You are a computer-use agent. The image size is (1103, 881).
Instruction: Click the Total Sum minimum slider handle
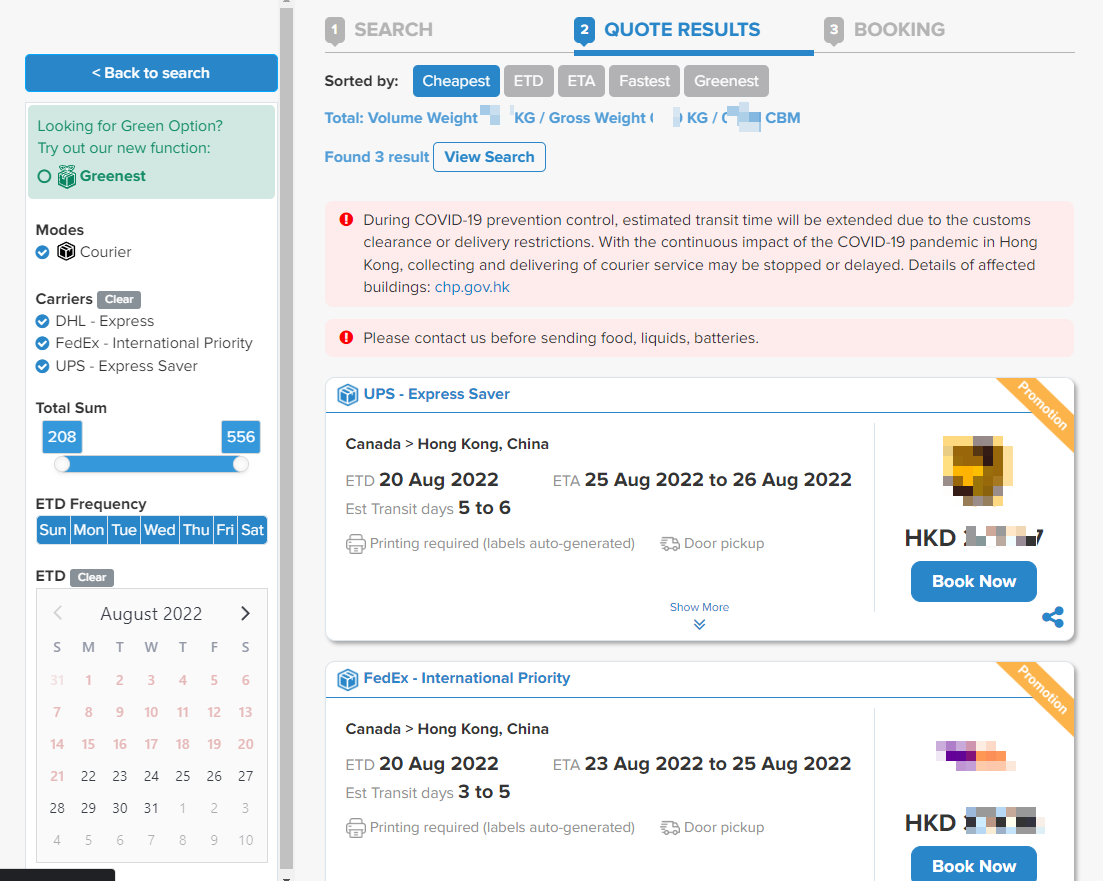click(x=63, y=464)
